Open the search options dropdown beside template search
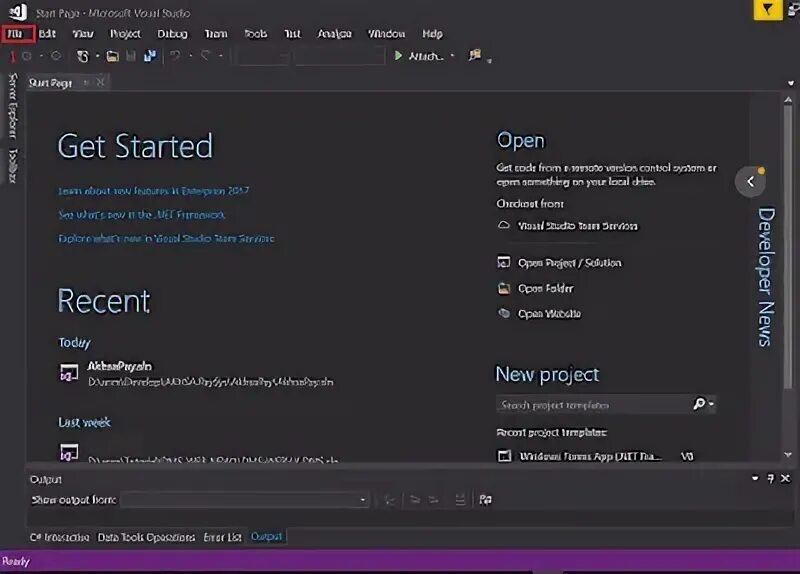 click(711, 405)
